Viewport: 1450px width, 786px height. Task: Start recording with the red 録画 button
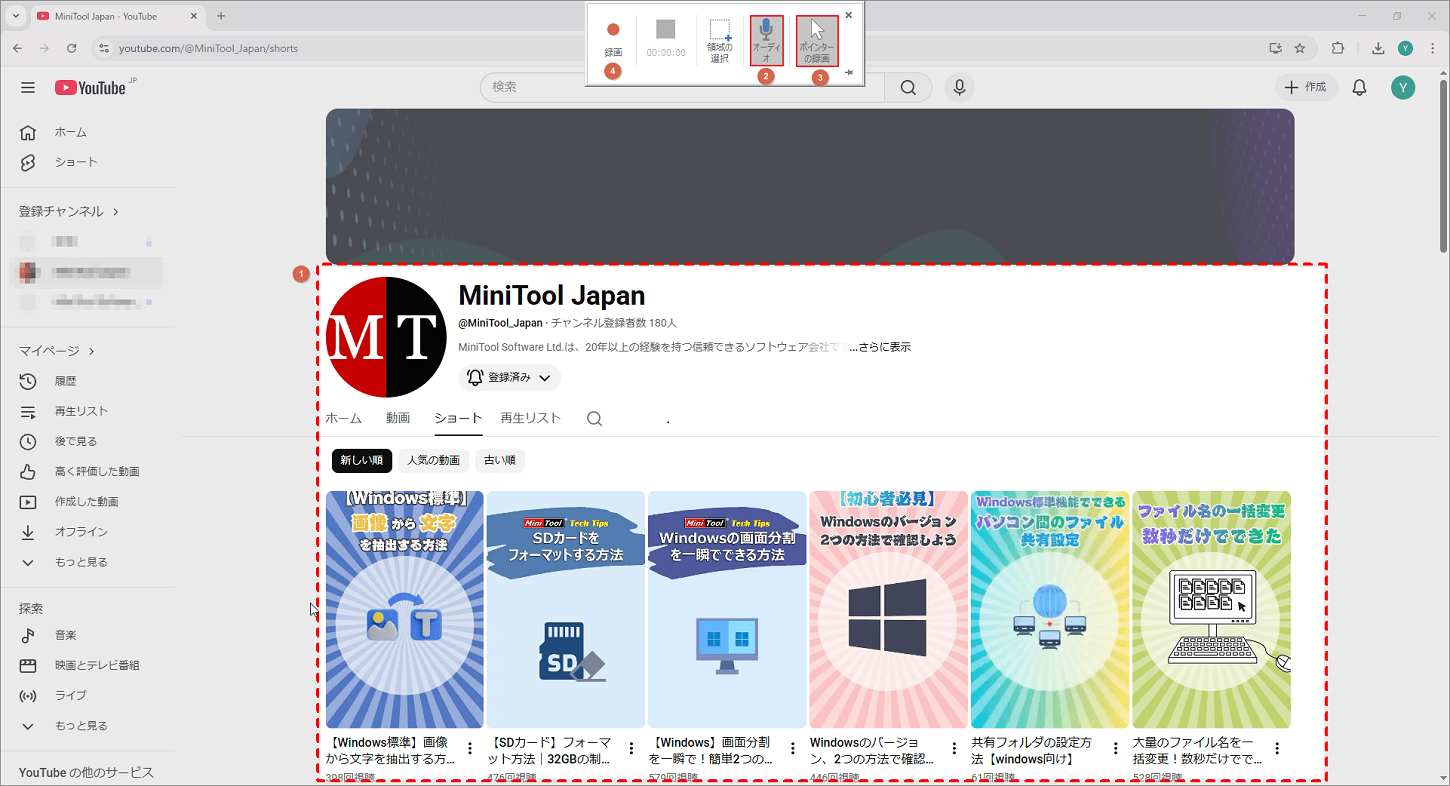(x=612, y=30)
